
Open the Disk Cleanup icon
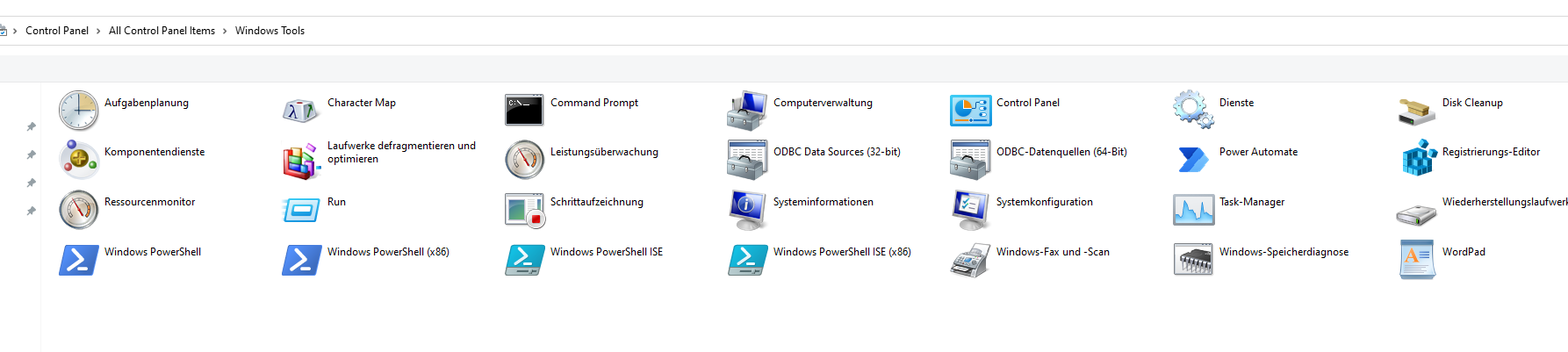tap(1417, 111)
